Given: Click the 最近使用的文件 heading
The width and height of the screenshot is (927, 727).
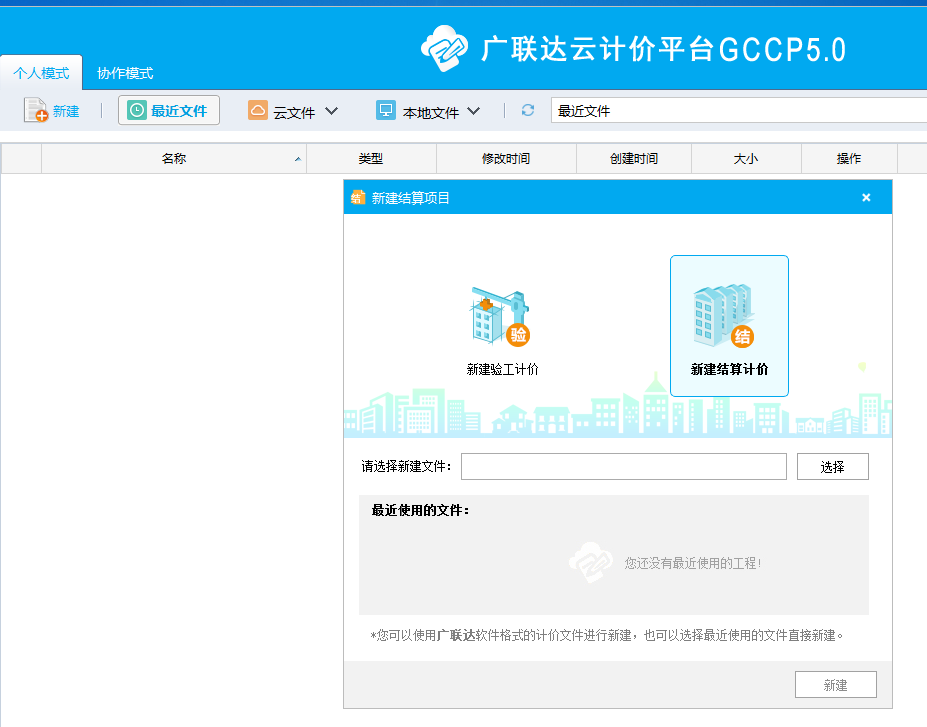Looking at the screenshot, I should 420,510.
